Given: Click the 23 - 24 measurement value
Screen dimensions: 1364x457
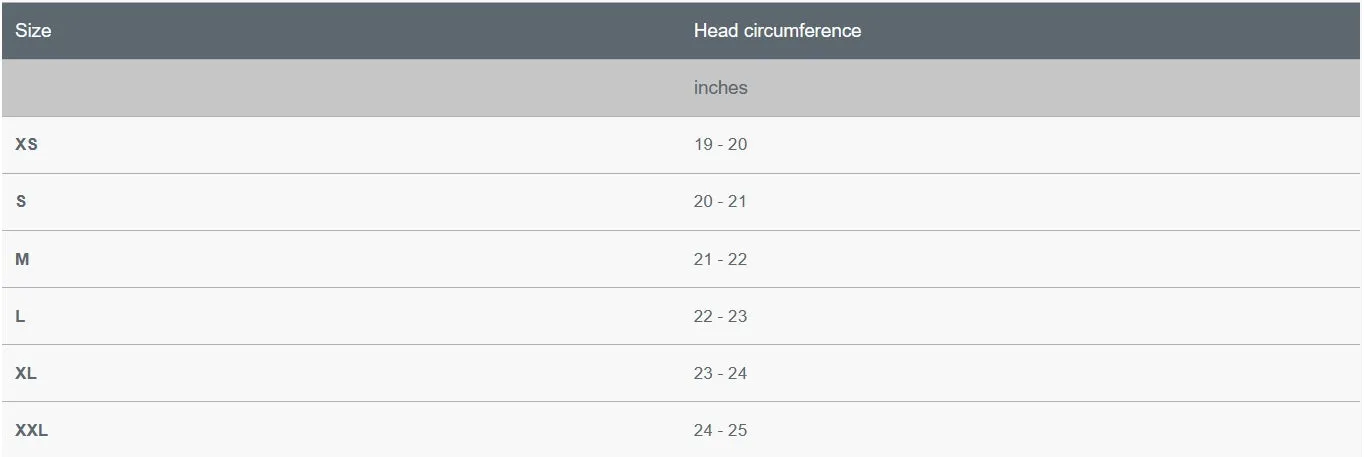Looking at the screenshot, I should tap(720, 374).
